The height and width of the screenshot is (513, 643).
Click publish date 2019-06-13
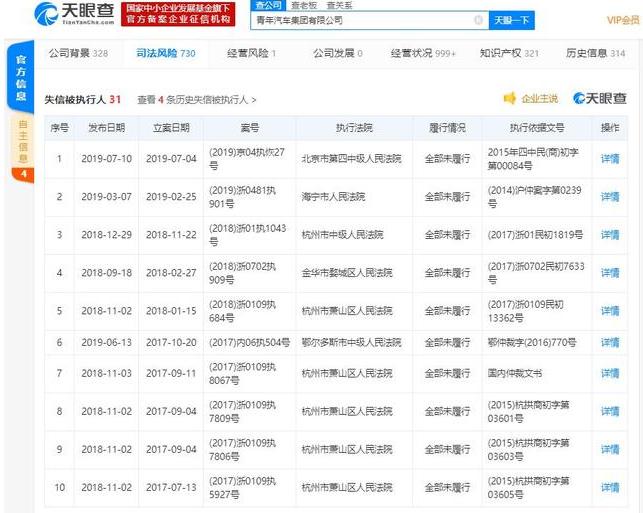(x=107, y=342)
